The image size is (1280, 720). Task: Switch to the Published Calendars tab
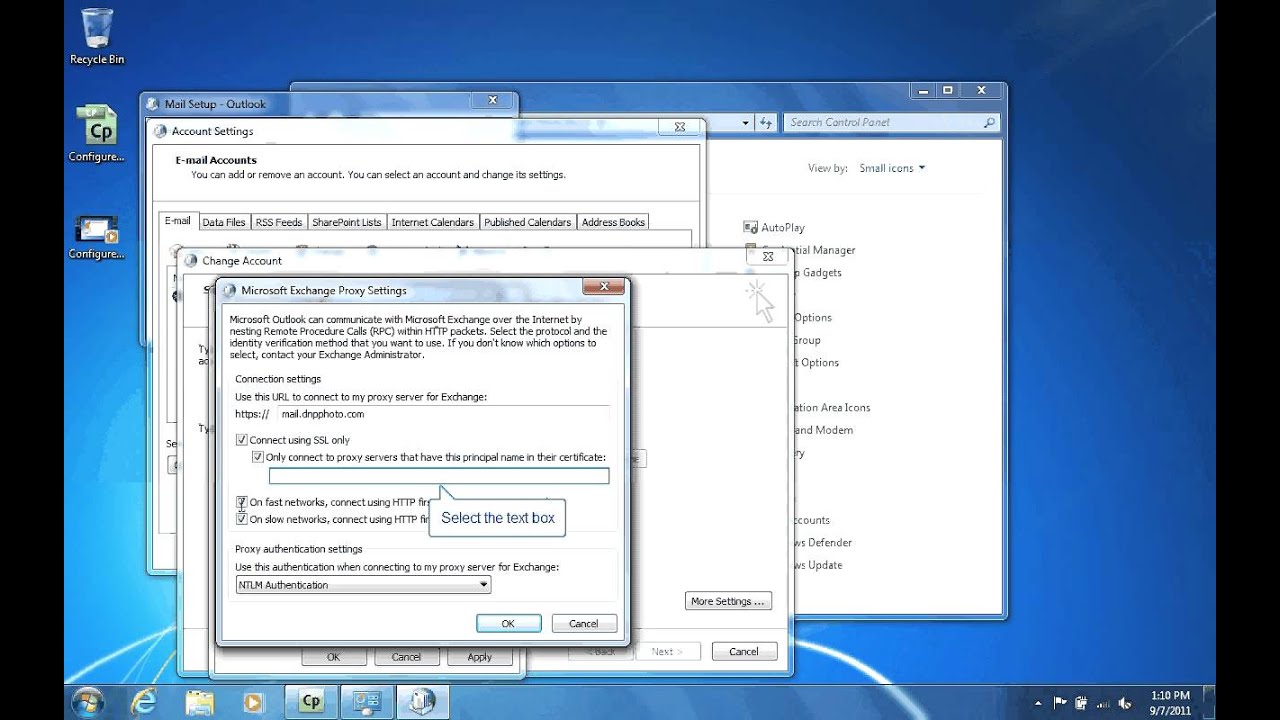click(527, 222)
